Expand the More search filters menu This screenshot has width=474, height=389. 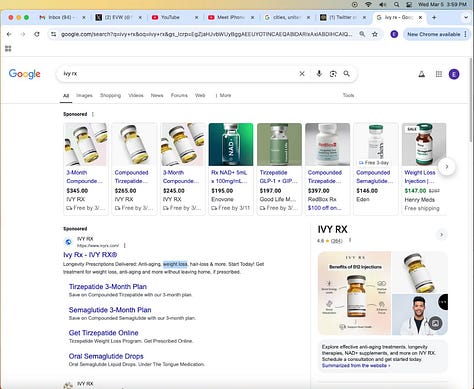click(x=223, y=95)
